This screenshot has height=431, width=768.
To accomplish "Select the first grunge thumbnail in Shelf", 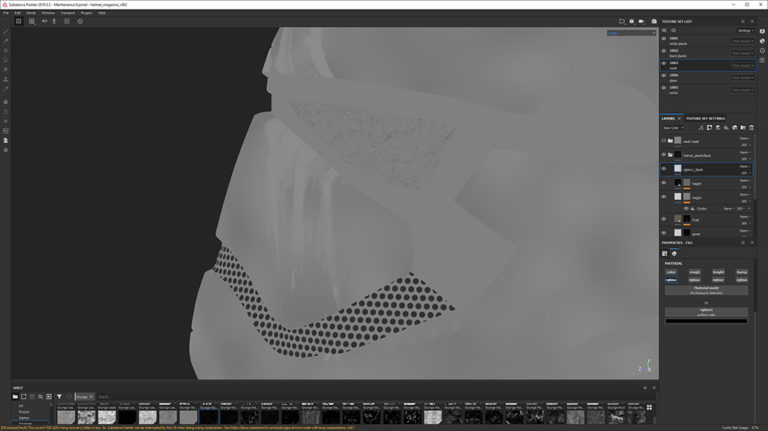I will 66,417.
